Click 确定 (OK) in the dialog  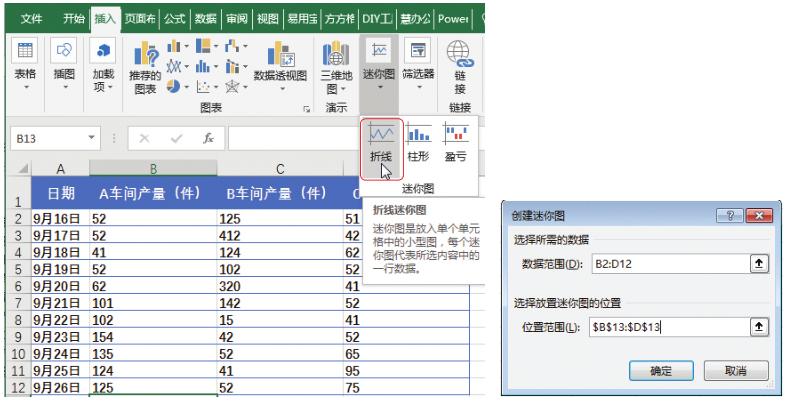tap(661, 370)
